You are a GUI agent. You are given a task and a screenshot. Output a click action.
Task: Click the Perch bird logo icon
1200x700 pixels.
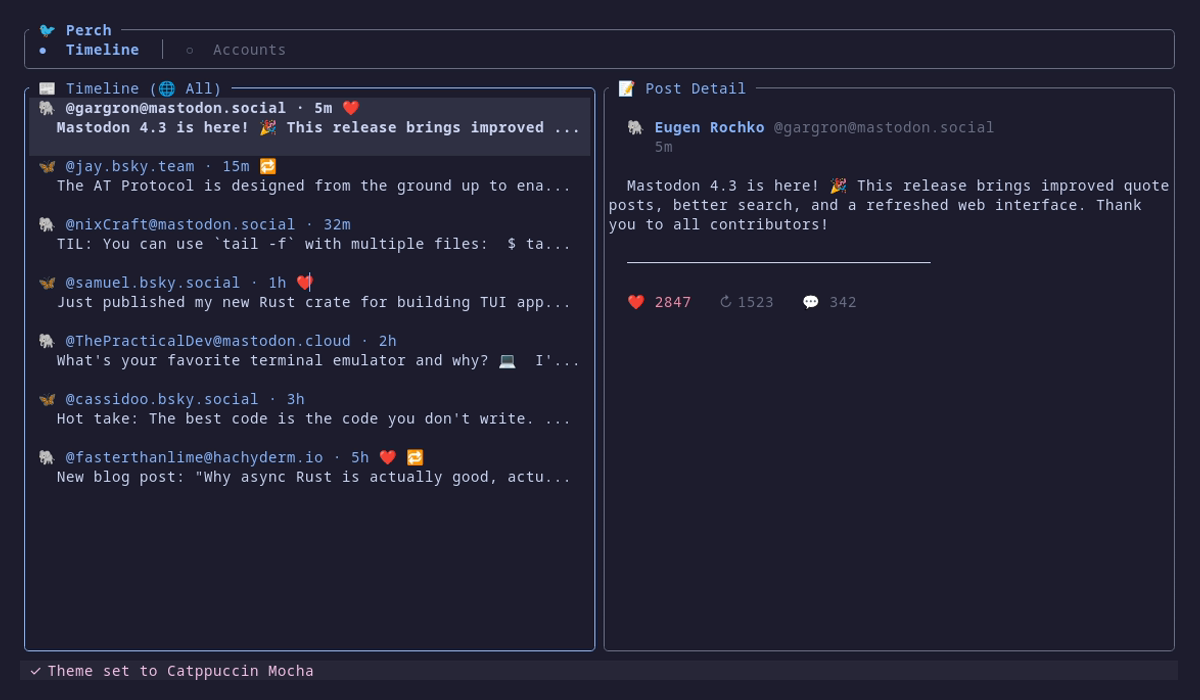tap(46, 29)
